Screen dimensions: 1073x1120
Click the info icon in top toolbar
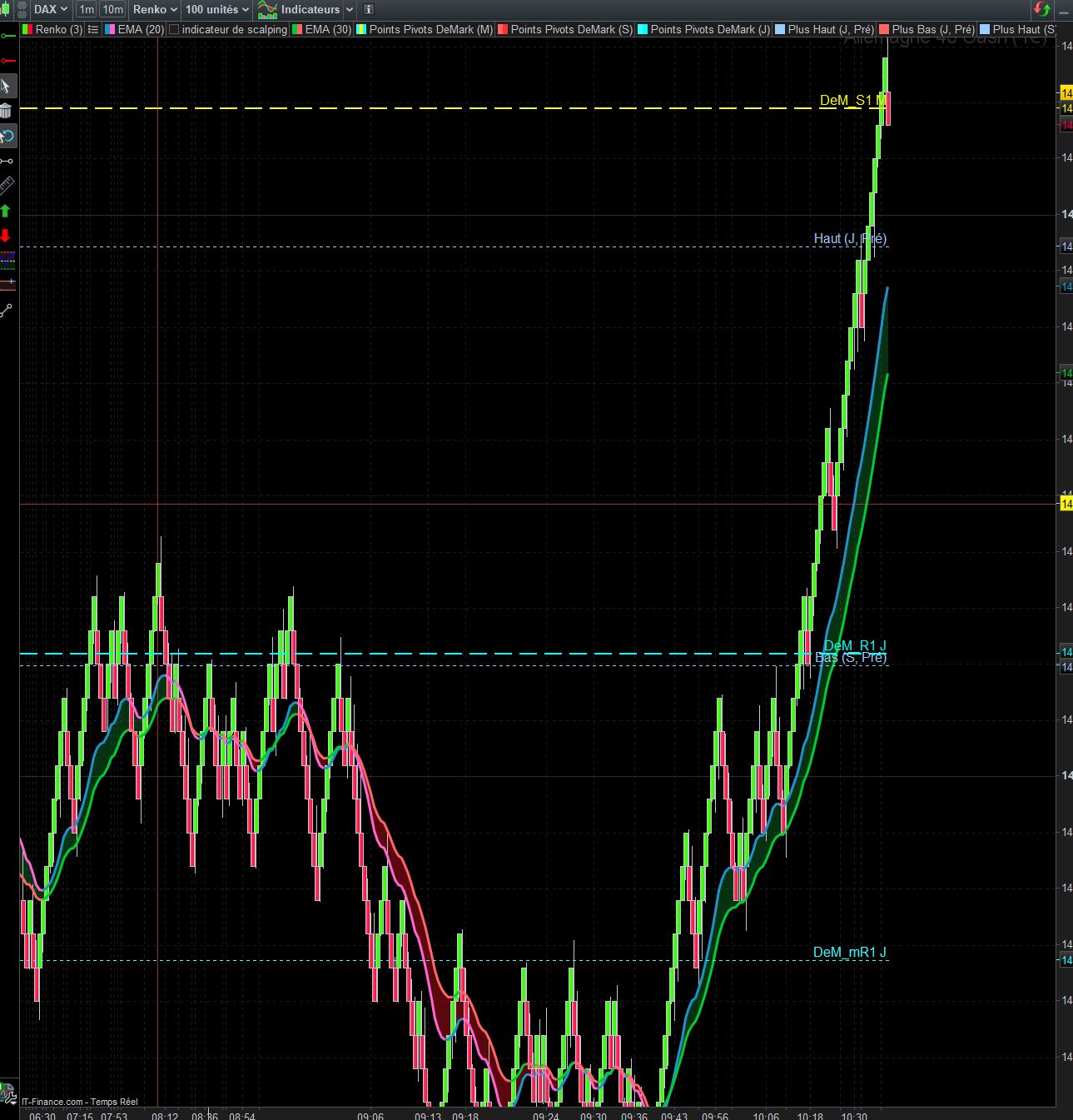(x=369, y=9)
